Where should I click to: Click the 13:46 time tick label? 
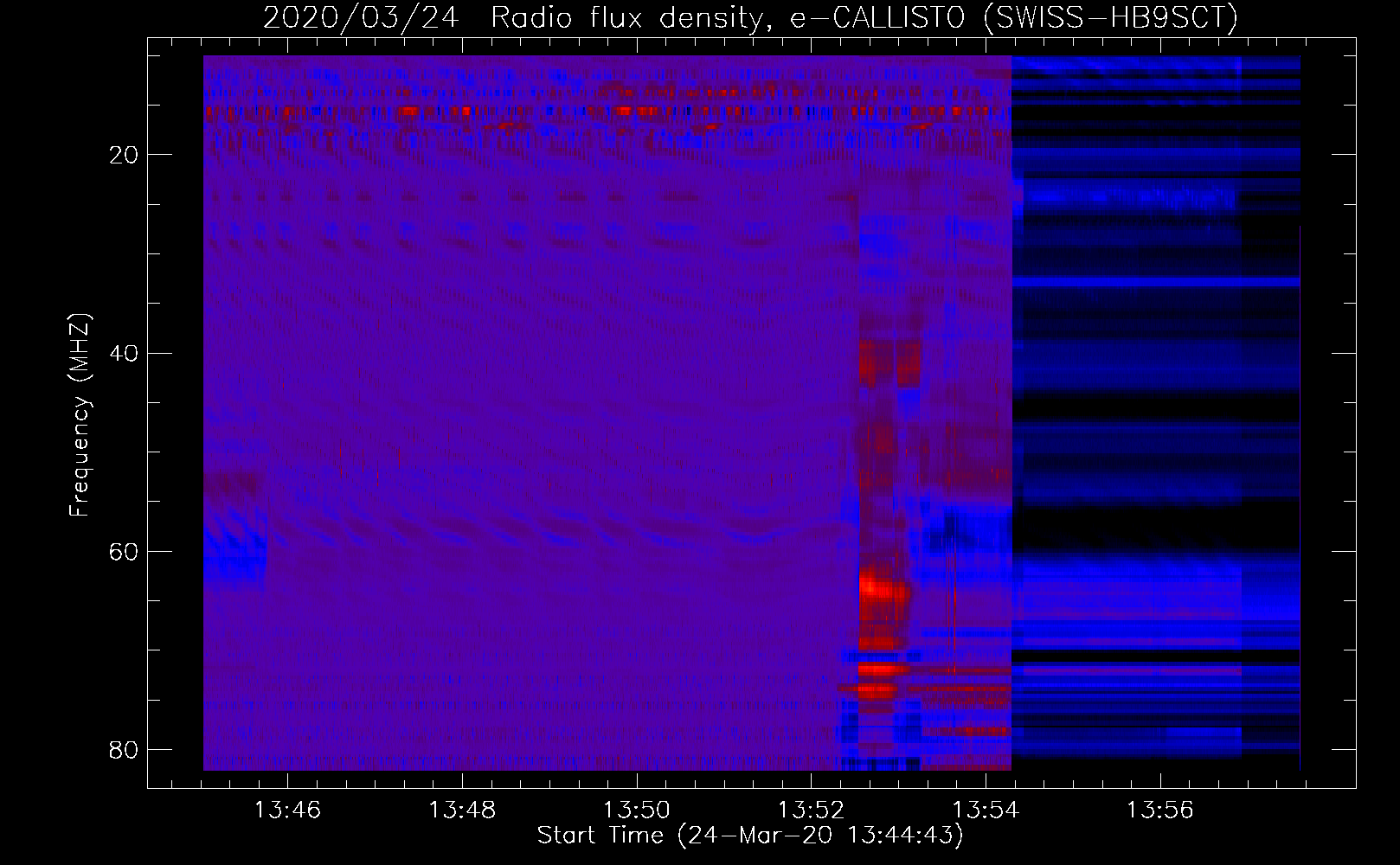(x=288, y=811)
